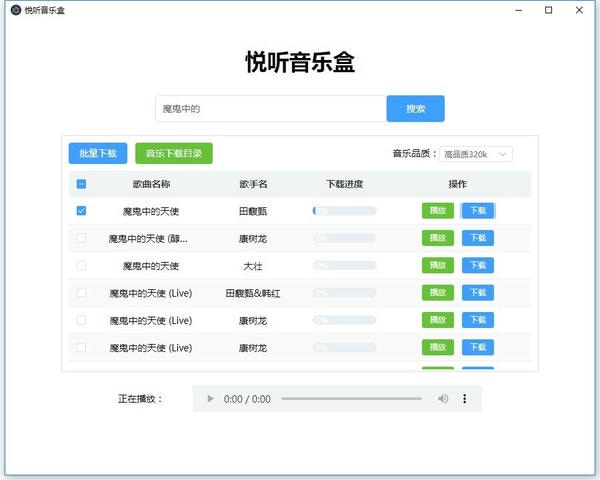Check the 魔鬼中的天使 (醇... row checkbox
The height and width of the screenshot is (480, 600).
coord(81,238)
